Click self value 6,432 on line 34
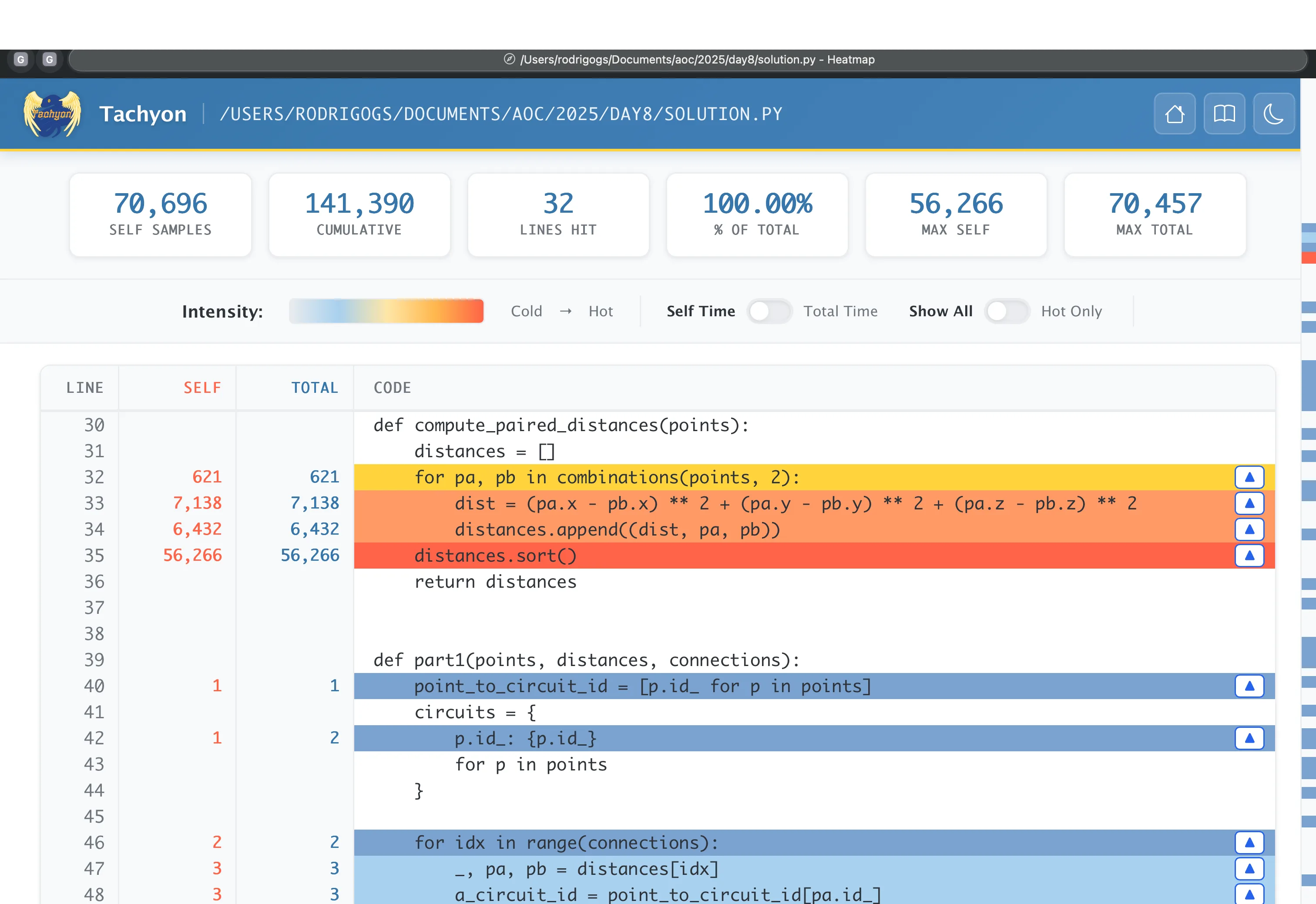This screenshot has width=1316, height=904. click(197, 529)
